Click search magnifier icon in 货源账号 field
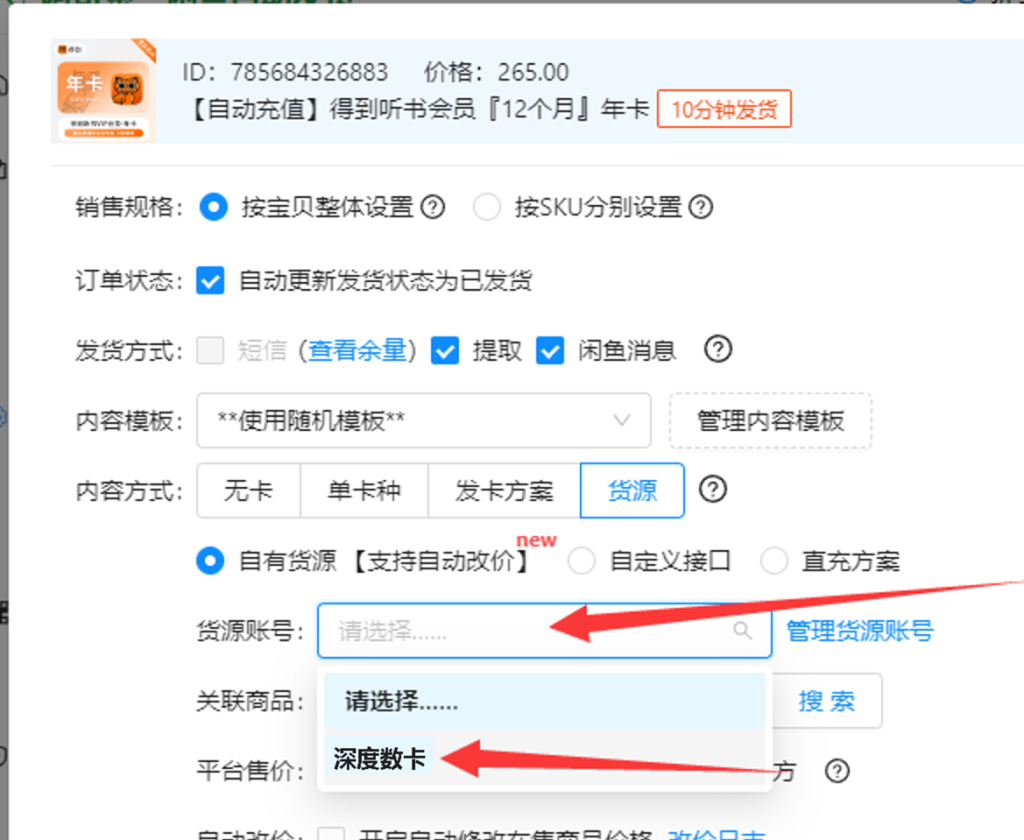The width and height of the screenshot is (1024, 840). pyautogui.click(x=742, y=630)
